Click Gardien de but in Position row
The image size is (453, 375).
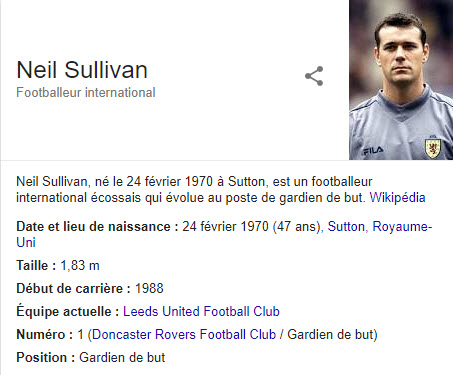coord(122,357)
